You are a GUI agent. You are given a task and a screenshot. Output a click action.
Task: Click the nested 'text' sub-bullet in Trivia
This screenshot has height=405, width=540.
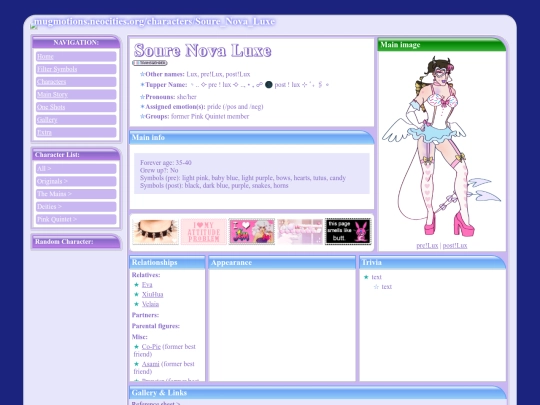point(386,287)
